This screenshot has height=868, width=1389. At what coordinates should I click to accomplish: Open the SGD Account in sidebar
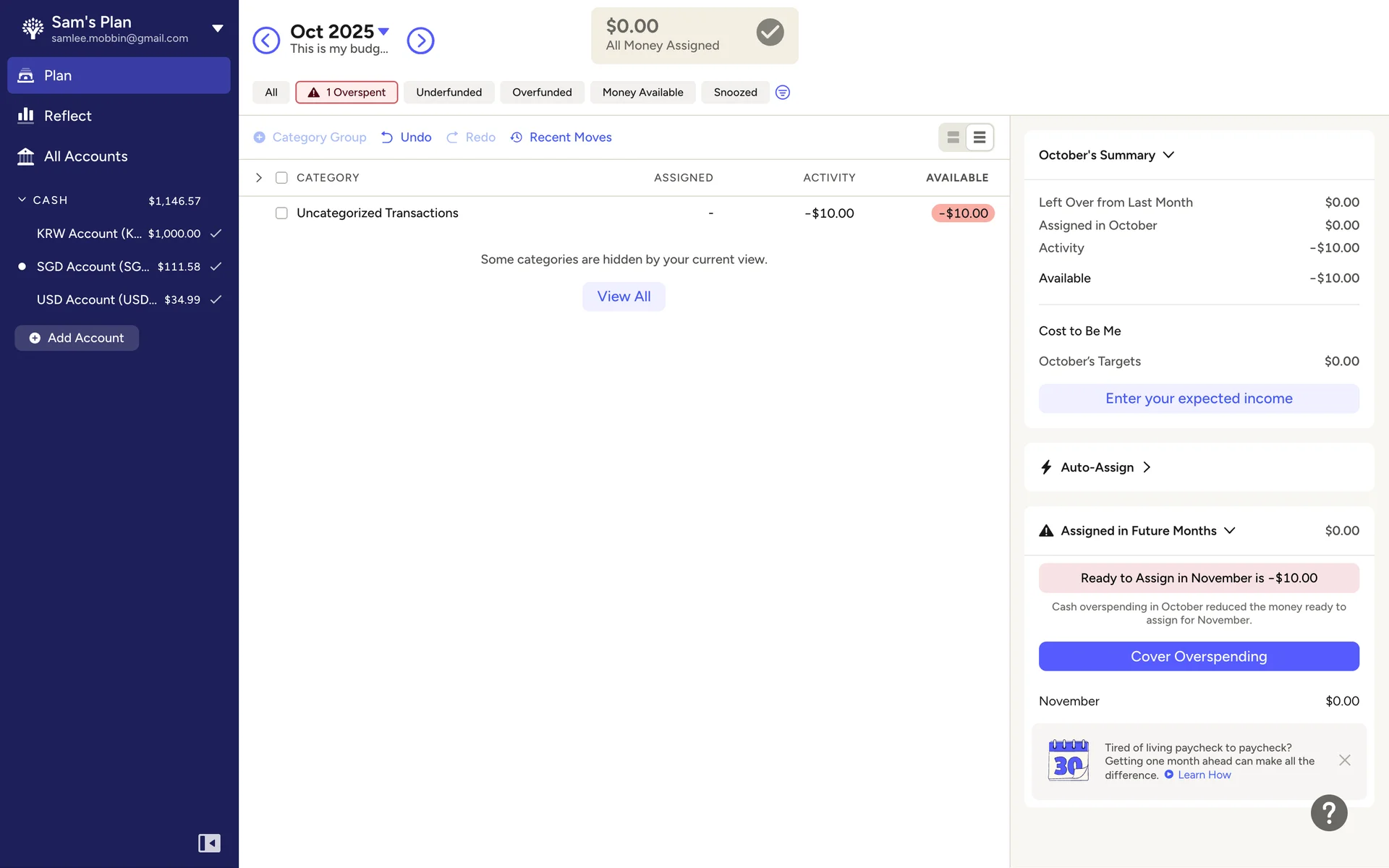(x=94, y=267)
